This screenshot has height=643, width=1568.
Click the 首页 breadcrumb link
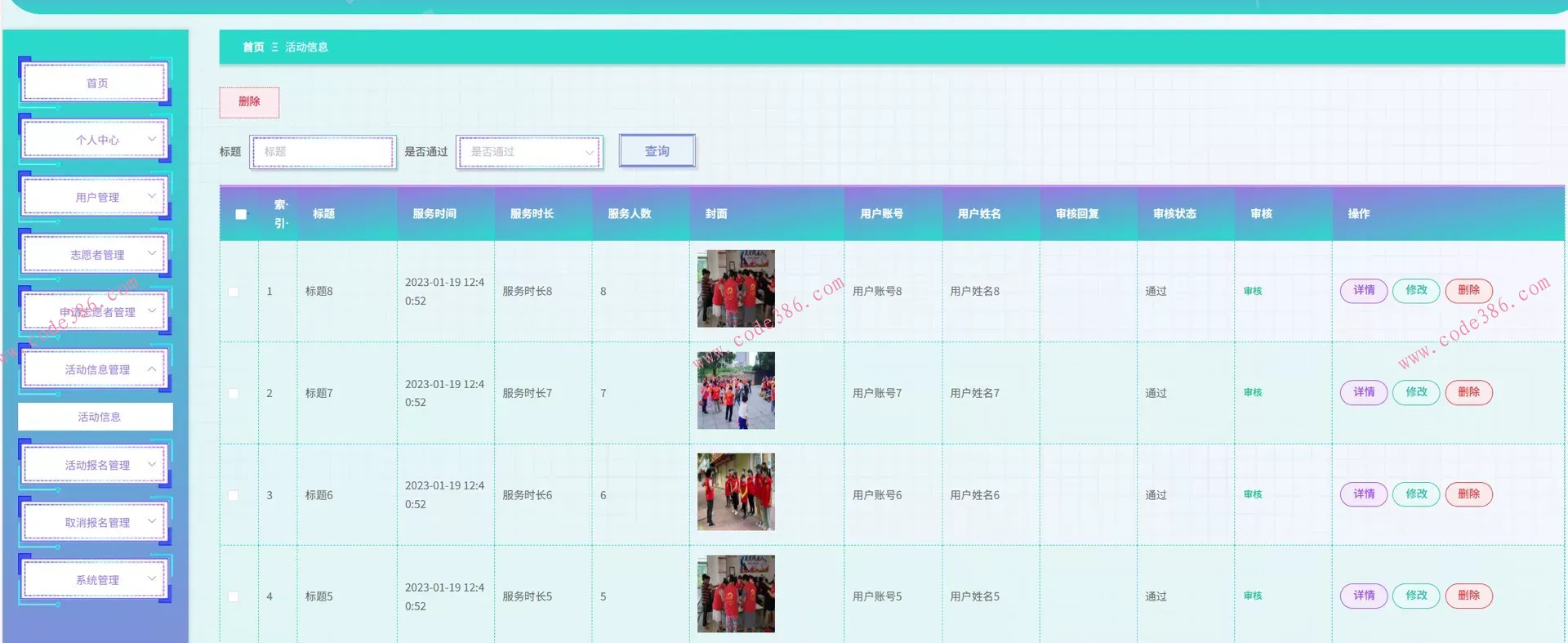point(253,47)
